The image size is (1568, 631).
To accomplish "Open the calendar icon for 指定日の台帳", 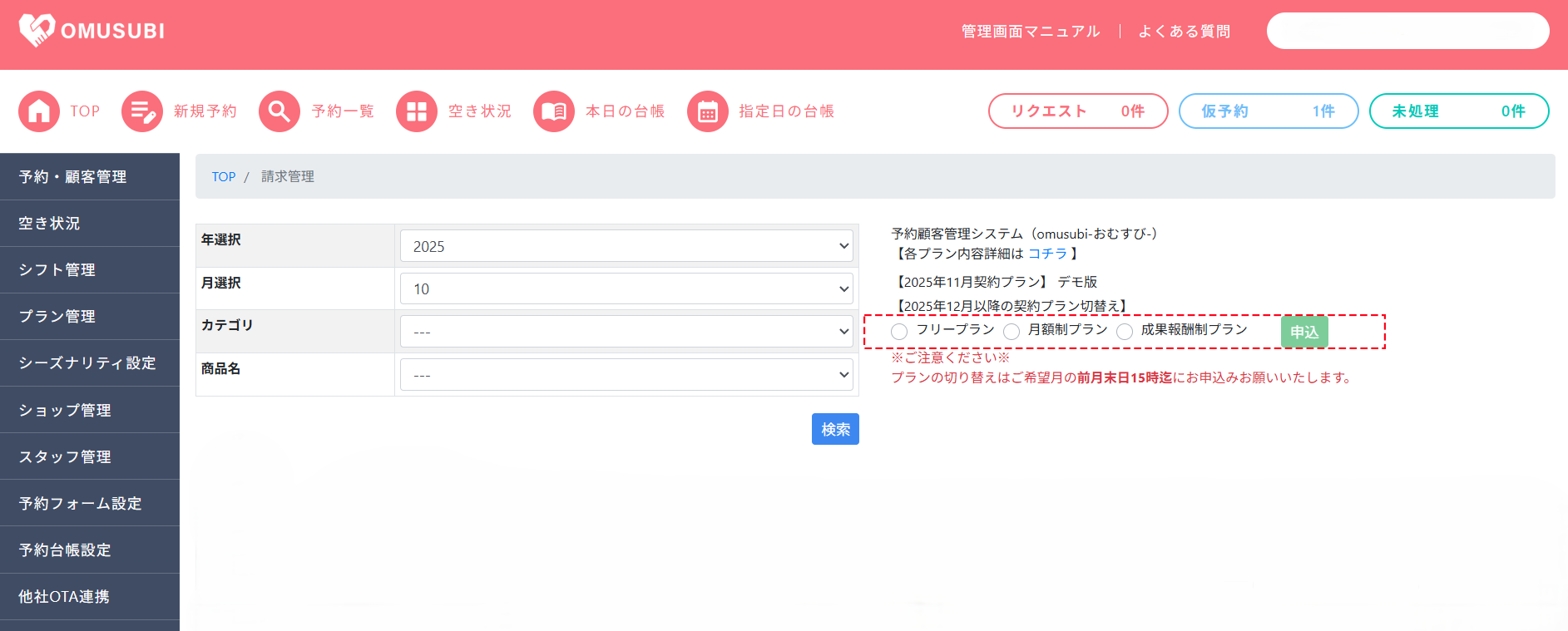I will tap(708, 111).
